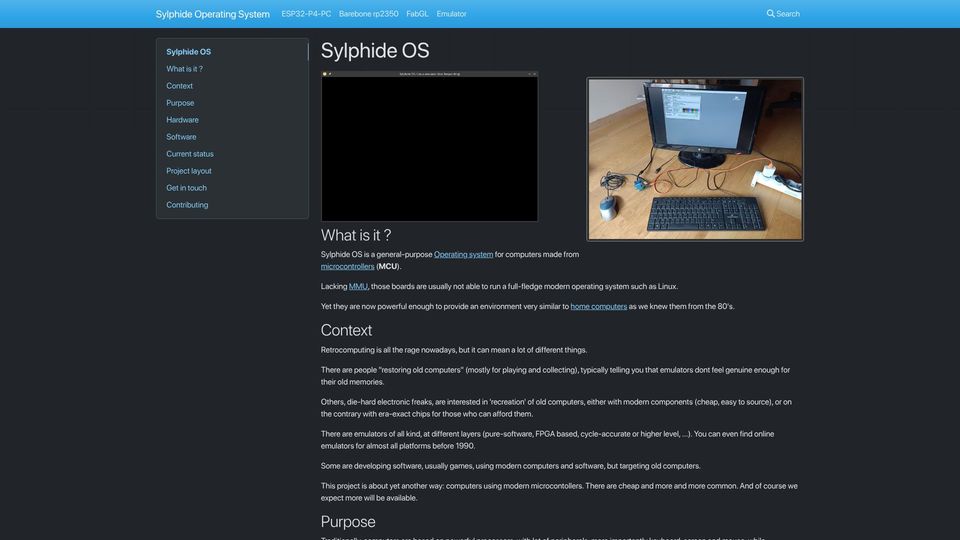
Task: Click the 'What is it ?' heading
Action: tap(356, 235)
